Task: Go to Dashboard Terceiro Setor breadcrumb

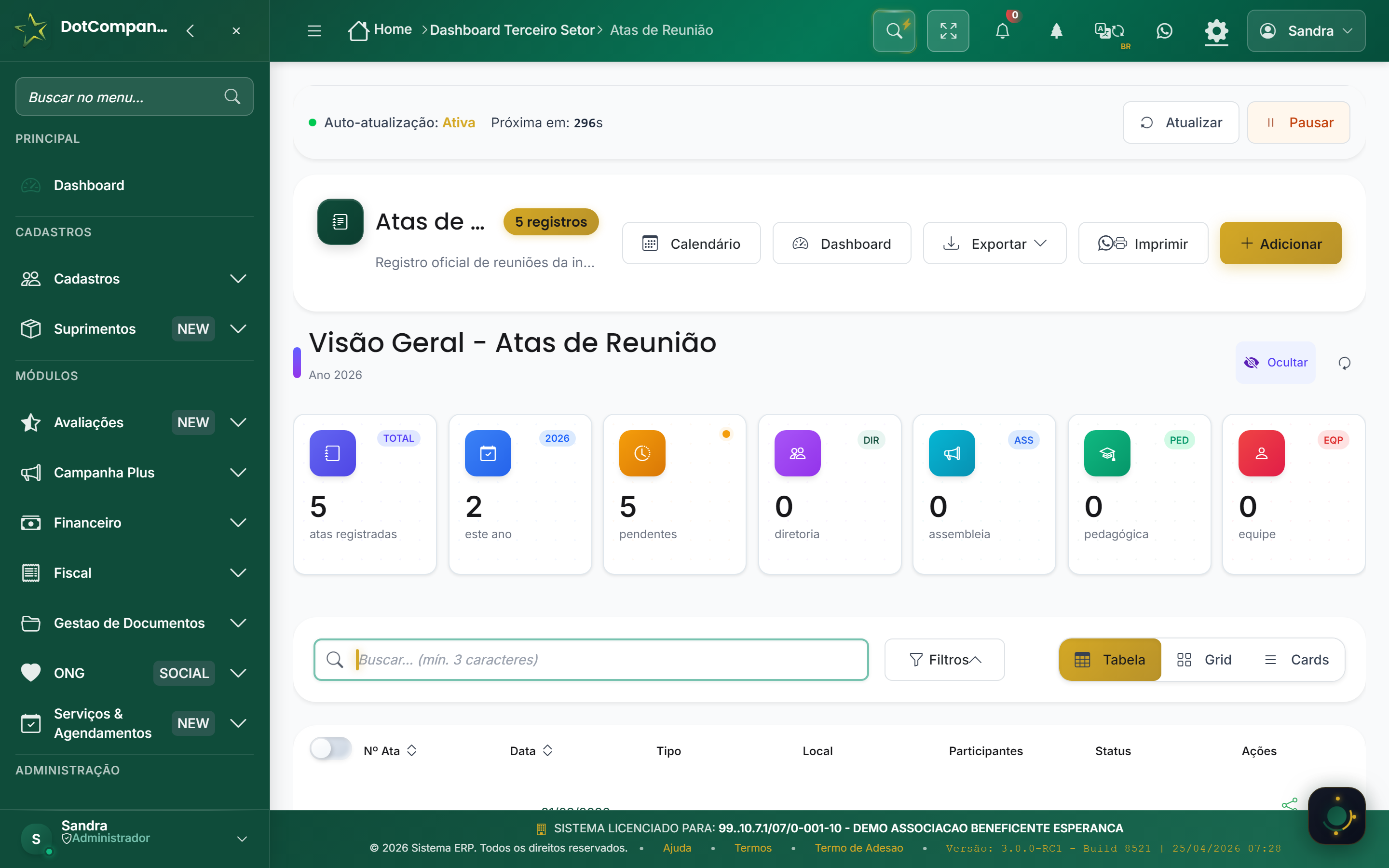Action: [512, 30]
